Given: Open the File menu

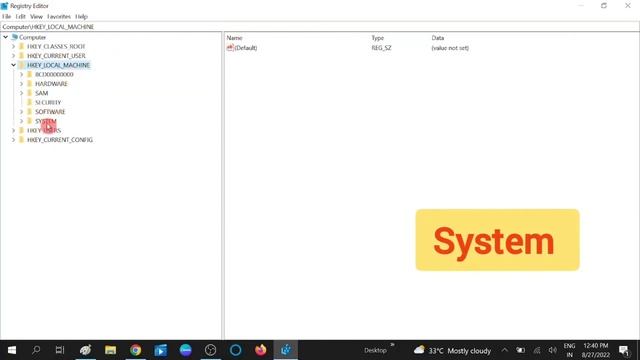Looking at the screenshot, I should click(x=7, y=16).
